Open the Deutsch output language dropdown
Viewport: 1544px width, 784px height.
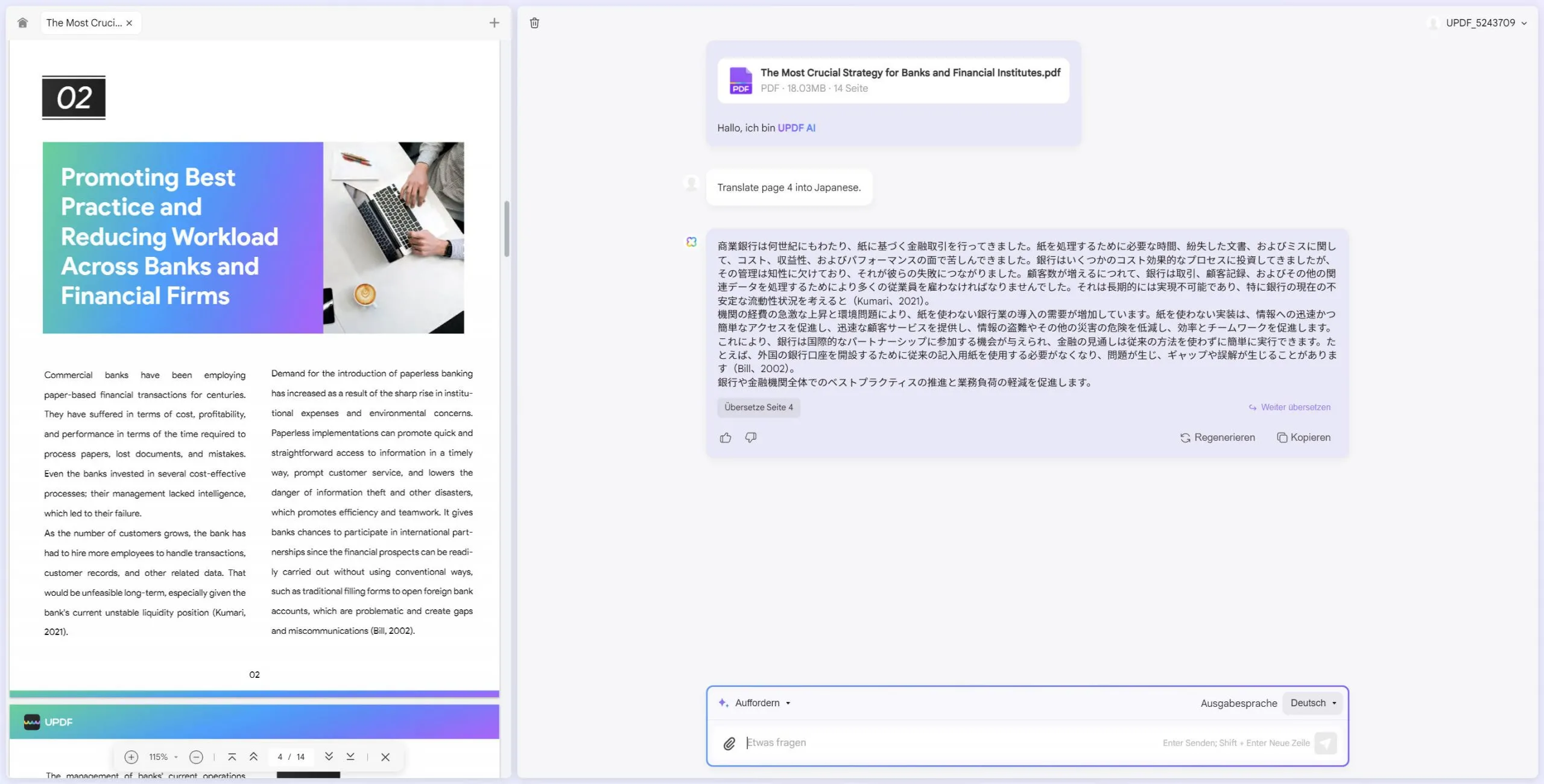1312,703
